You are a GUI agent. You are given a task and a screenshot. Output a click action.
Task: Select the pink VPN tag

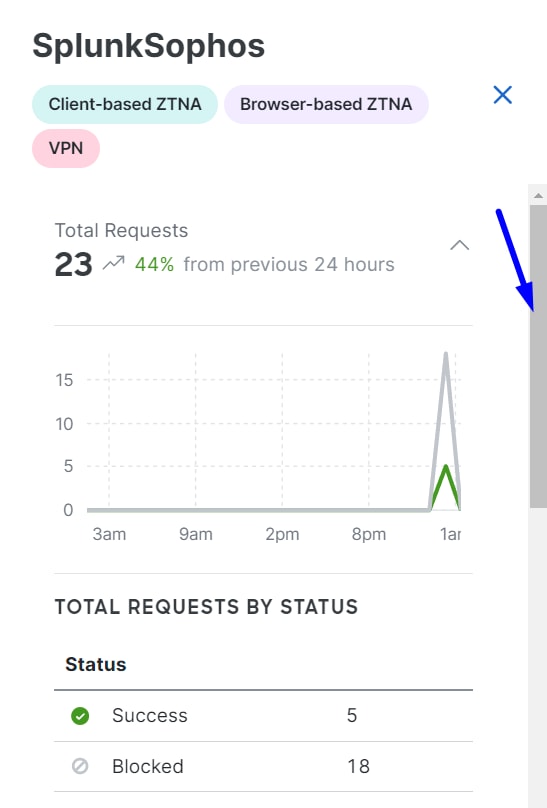click(66, 148)
